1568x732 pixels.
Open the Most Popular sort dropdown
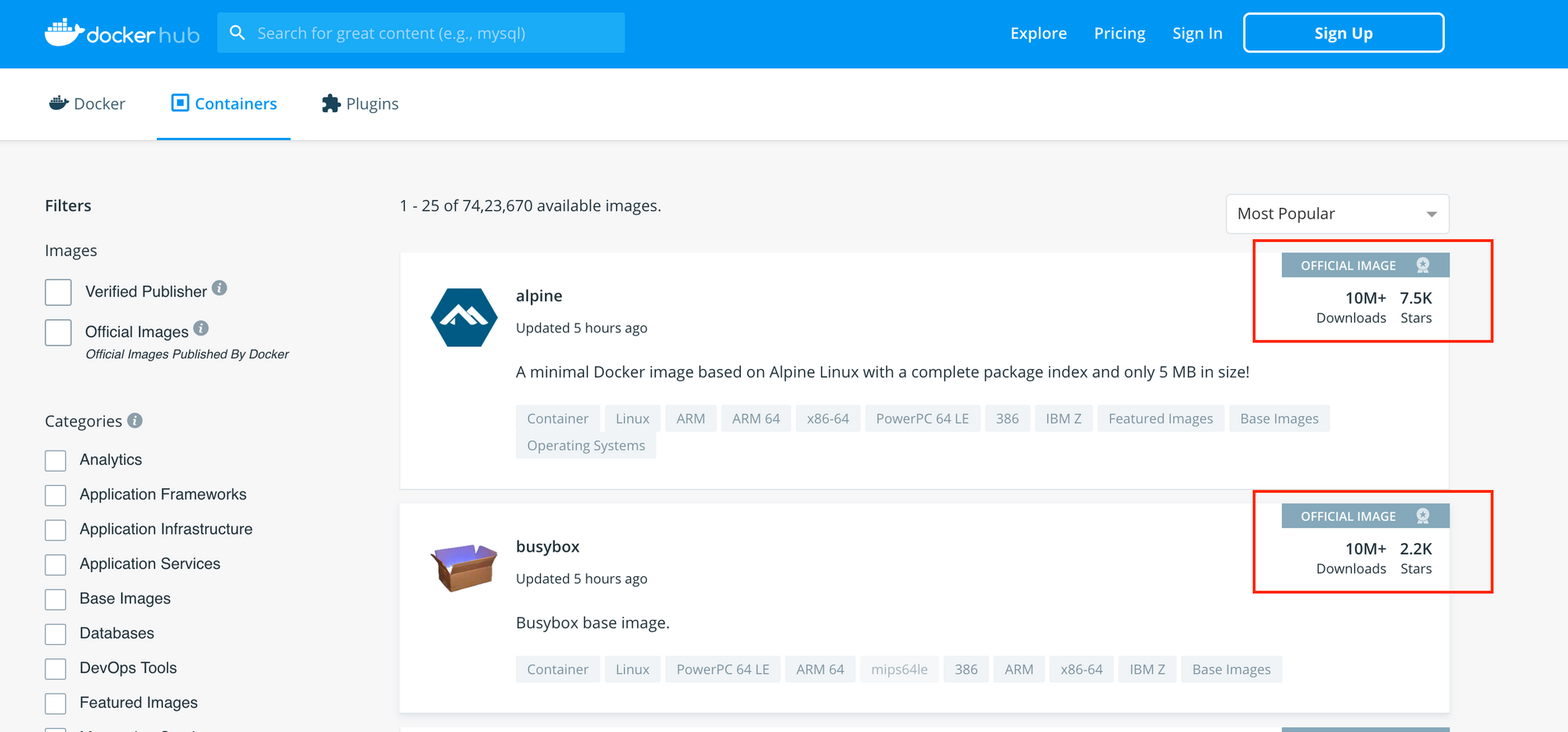[1337, 214]
